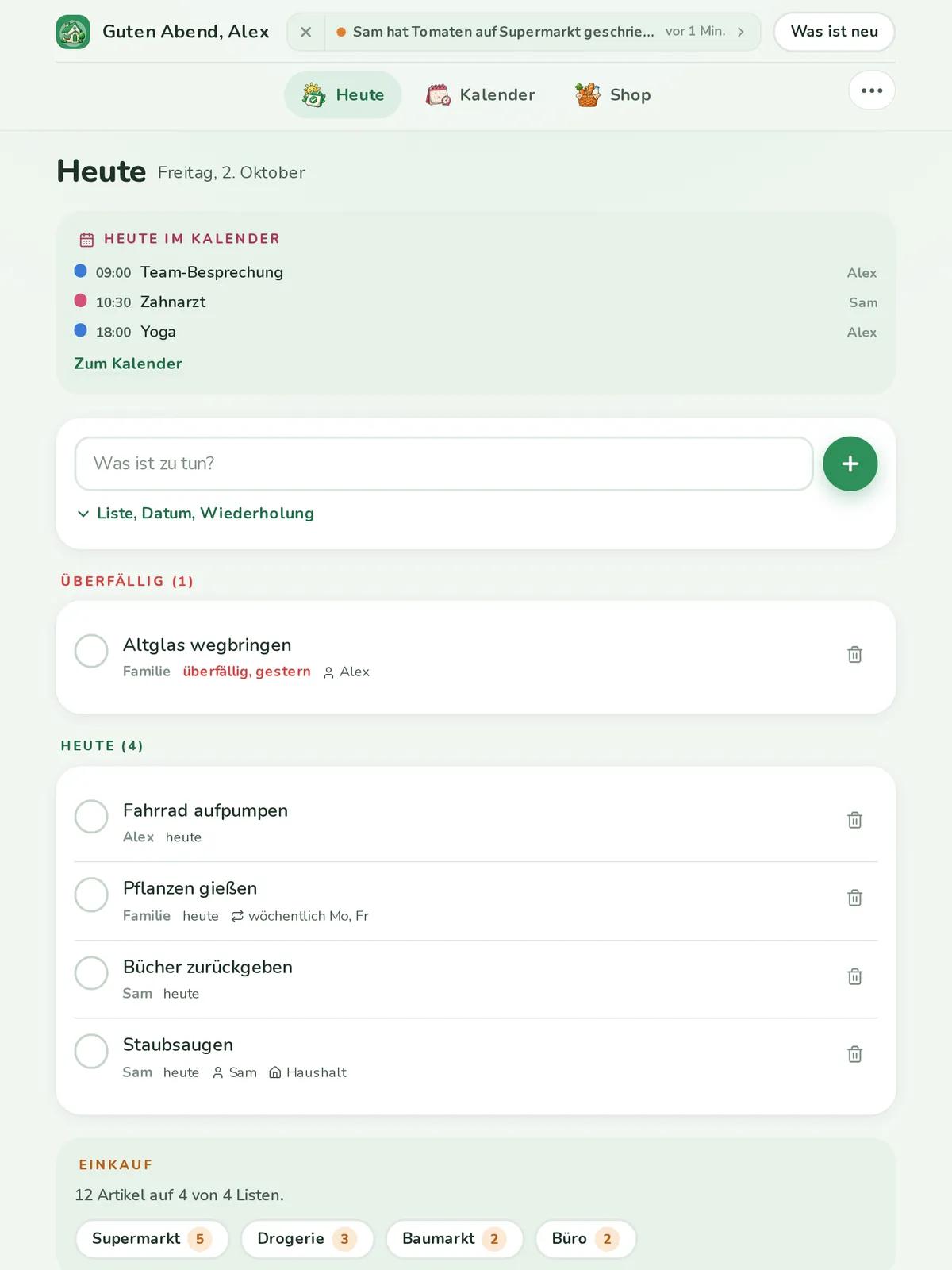Click the Heute im Kalender calendar icon
Screen dimensions: 952x1270
(87, 239)
